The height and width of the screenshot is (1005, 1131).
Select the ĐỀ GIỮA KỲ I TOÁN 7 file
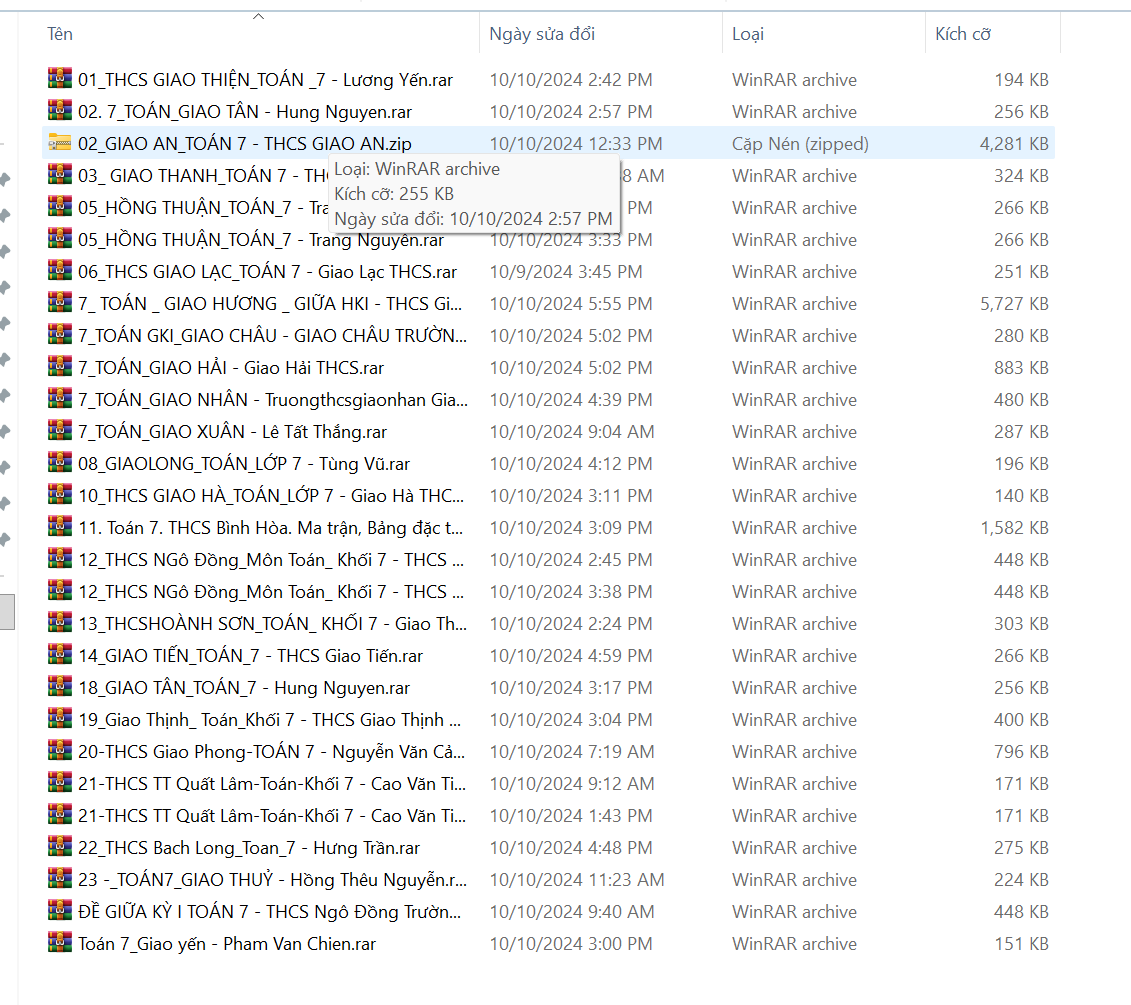pos(269,912)
